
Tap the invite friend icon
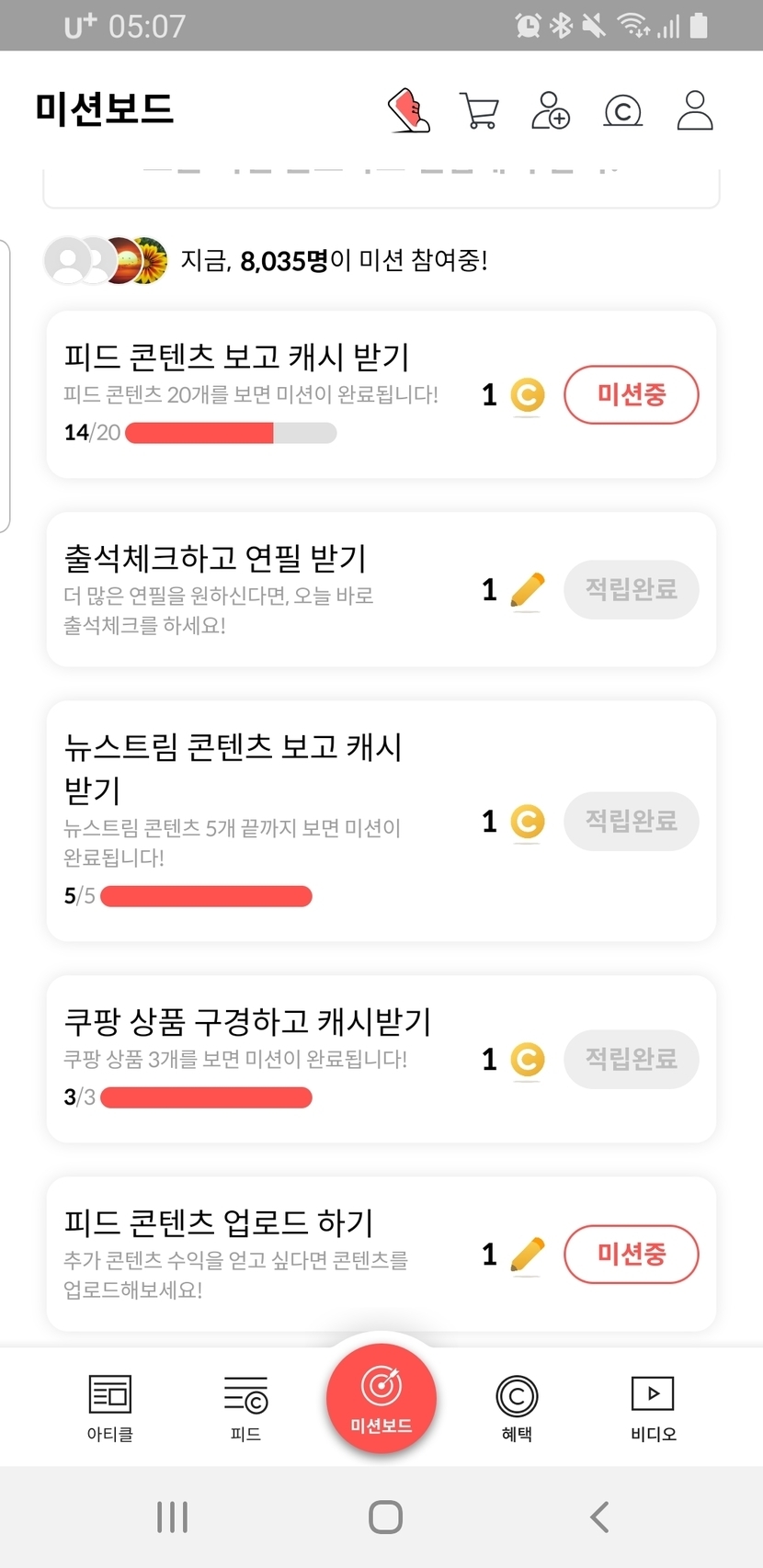[x=551, y=110]
